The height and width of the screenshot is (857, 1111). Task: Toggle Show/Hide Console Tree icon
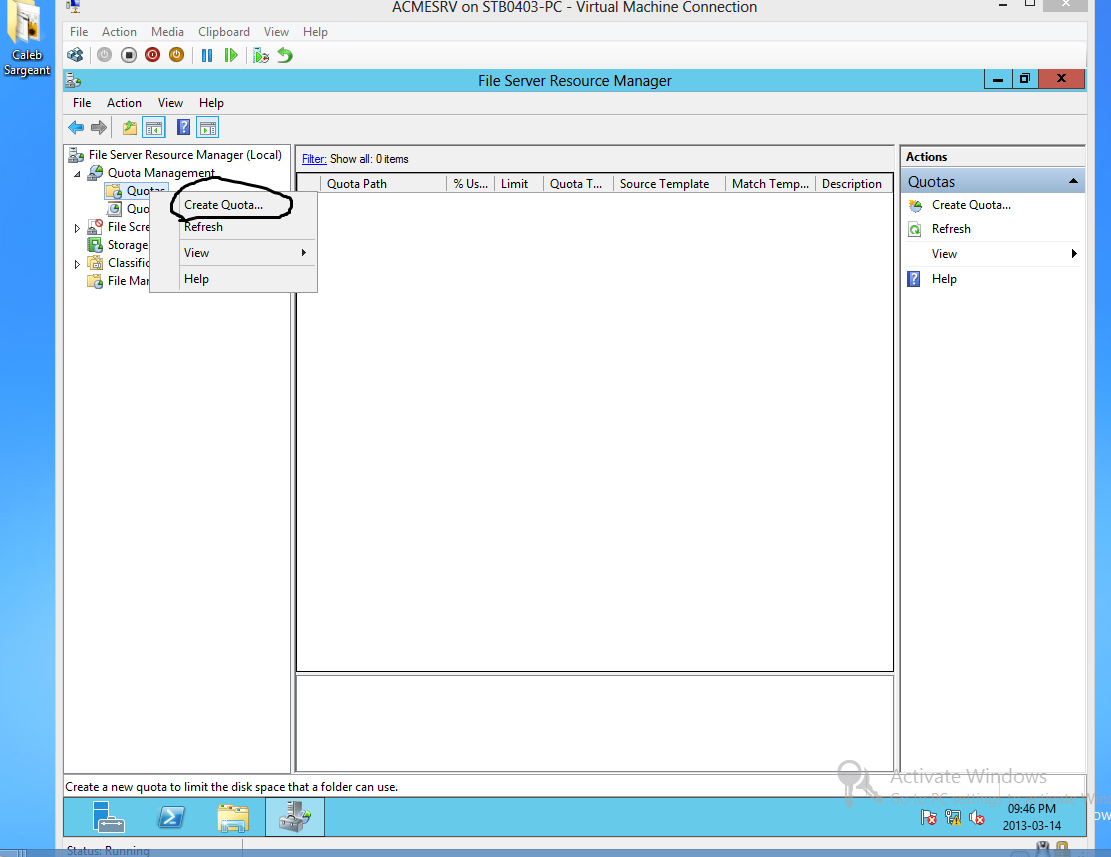(x=154, y=127)
